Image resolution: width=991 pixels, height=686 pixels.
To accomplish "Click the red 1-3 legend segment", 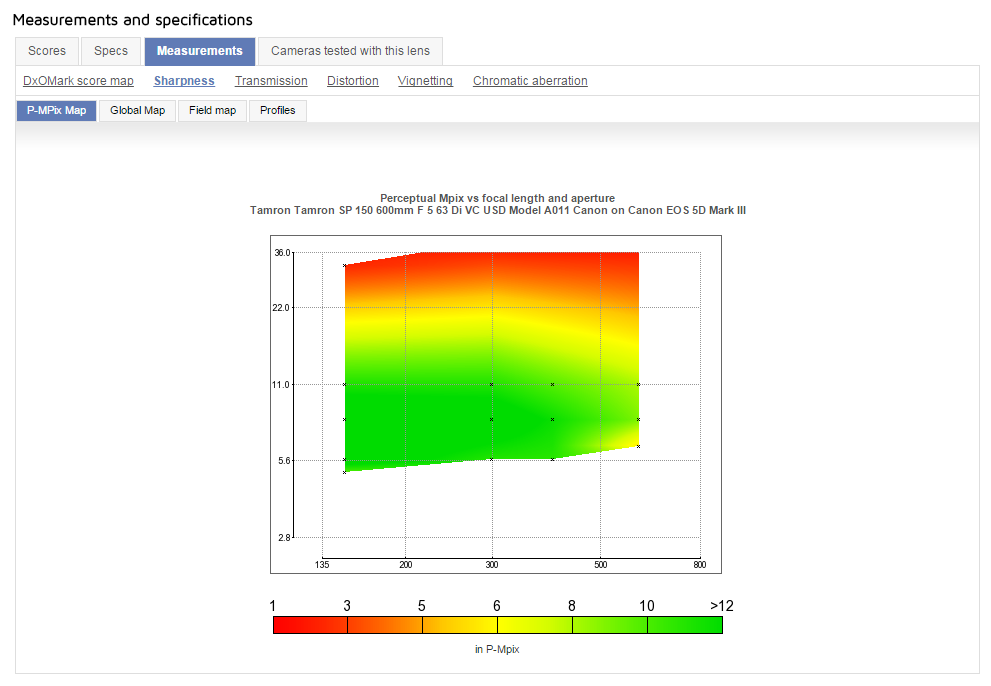I will pos(310,625).
